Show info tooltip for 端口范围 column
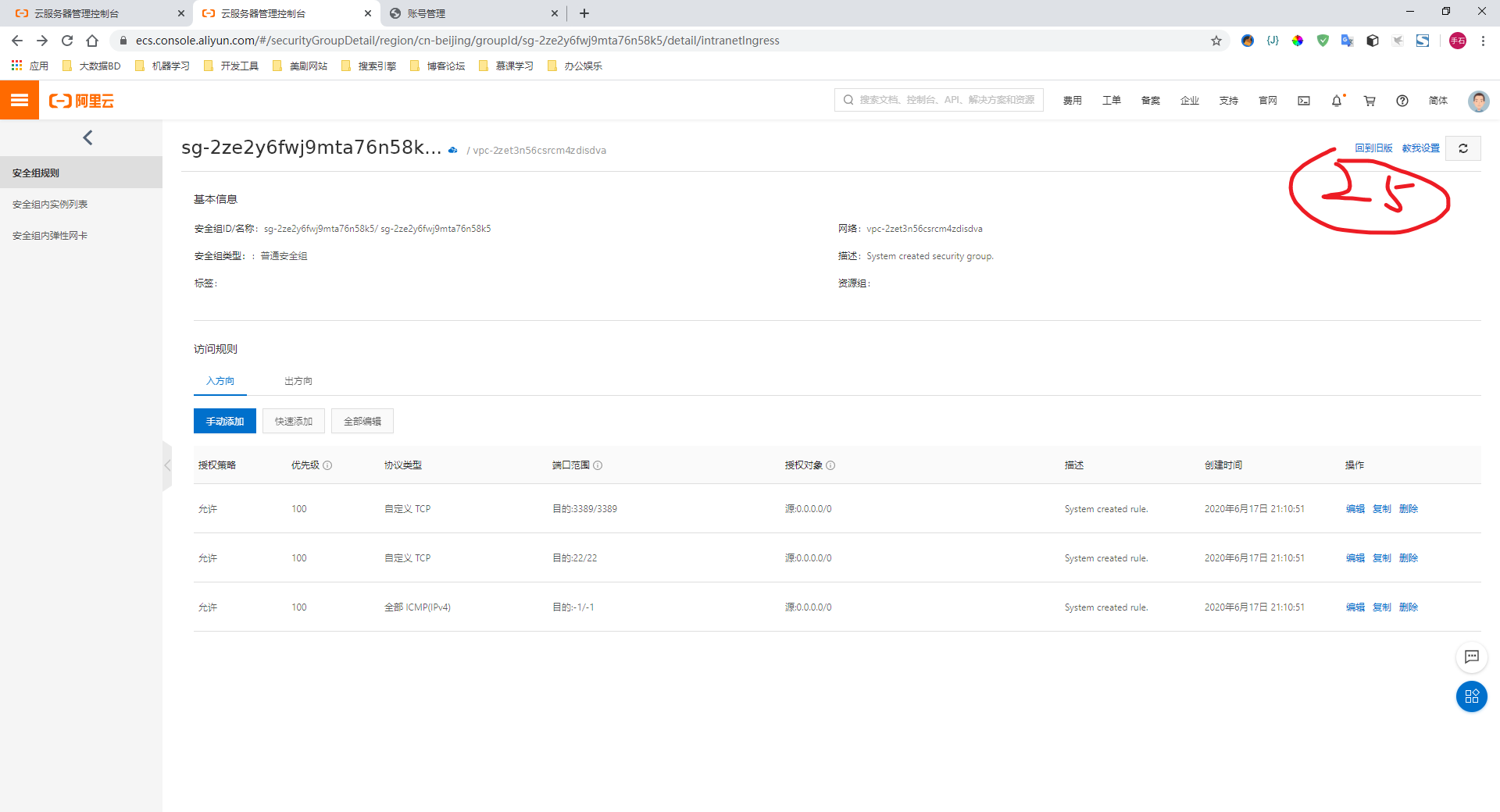Screen dimensions: 1500x812 coord(598,465)
